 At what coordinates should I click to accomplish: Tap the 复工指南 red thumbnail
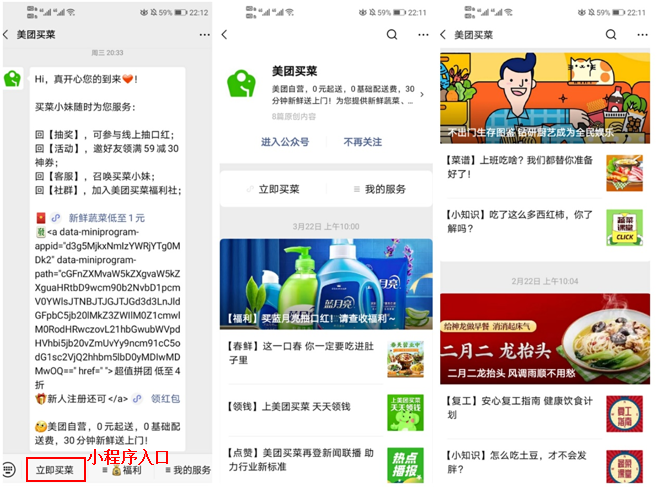coord(624,414)
